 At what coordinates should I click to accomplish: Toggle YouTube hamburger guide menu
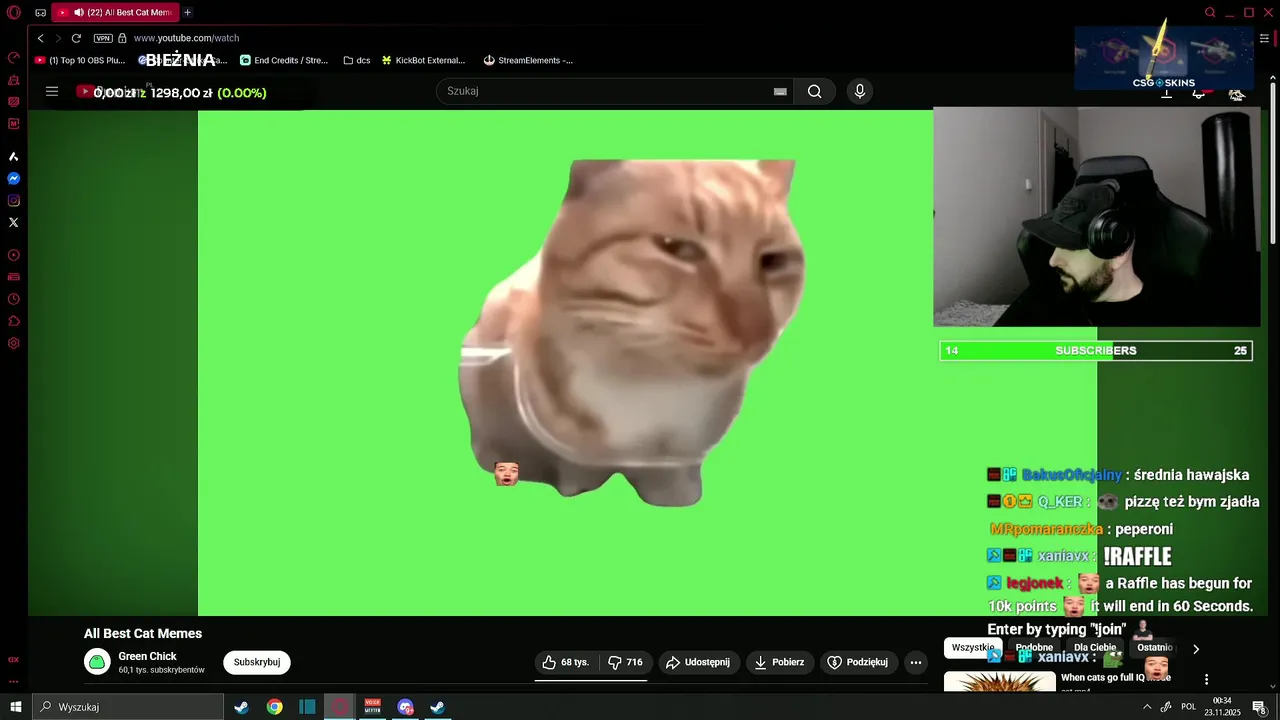click(x=52, y=91)
